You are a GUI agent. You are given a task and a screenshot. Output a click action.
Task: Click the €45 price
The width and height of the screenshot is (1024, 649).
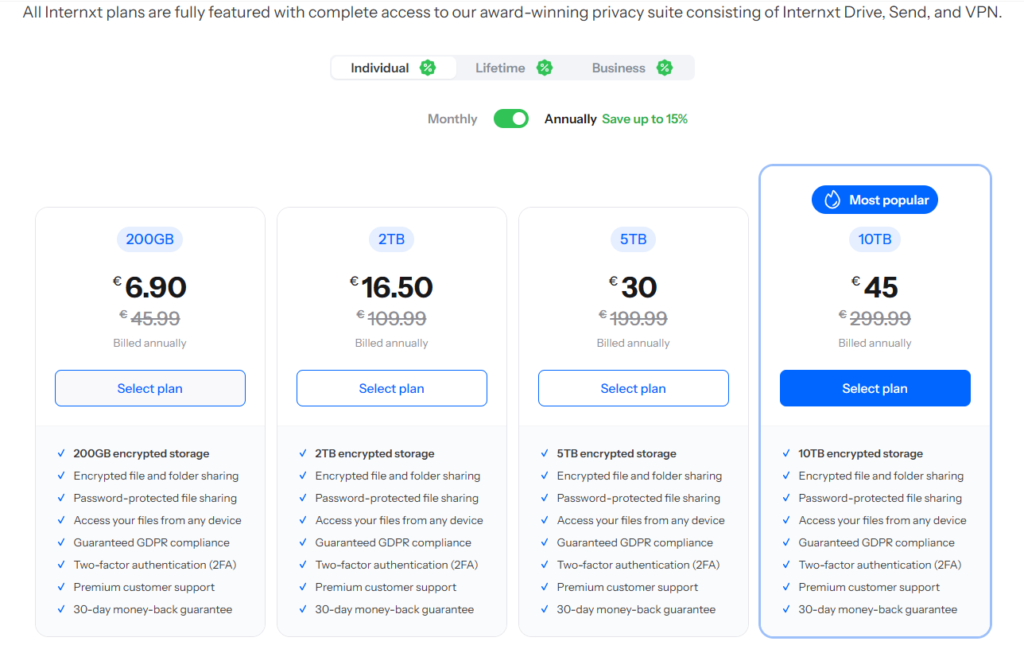(874, 287)
